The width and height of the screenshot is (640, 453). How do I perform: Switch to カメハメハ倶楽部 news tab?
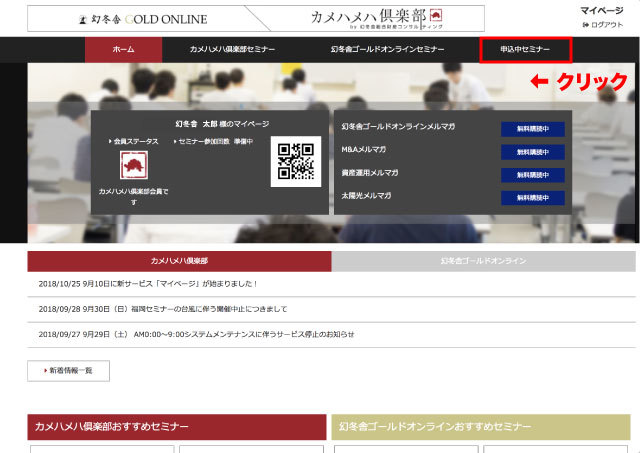(x=179, y=261)
